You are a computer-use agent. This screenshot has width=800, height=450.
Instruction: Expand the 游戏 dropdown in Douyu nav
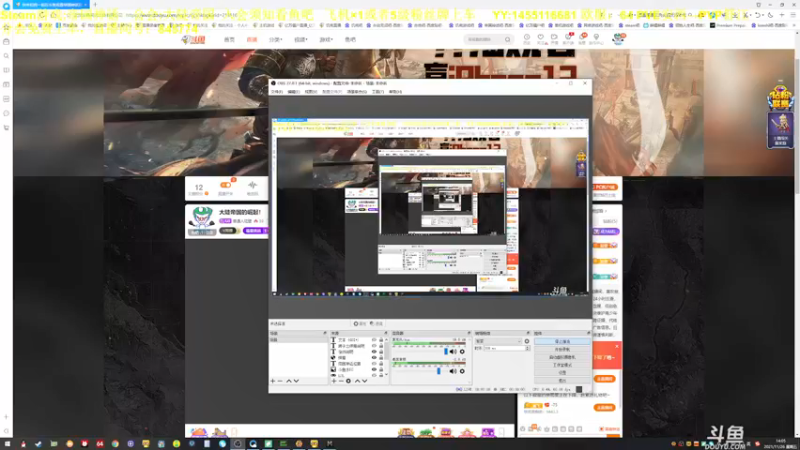point(326,39)
